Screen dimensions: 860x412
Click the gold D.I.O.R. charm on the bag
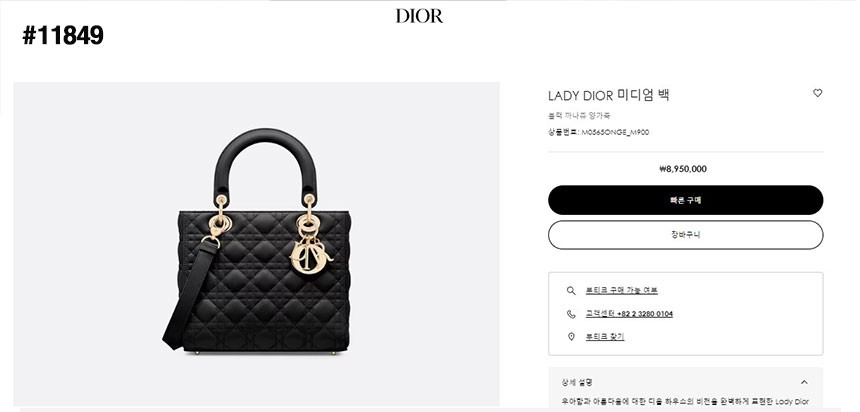310,255
